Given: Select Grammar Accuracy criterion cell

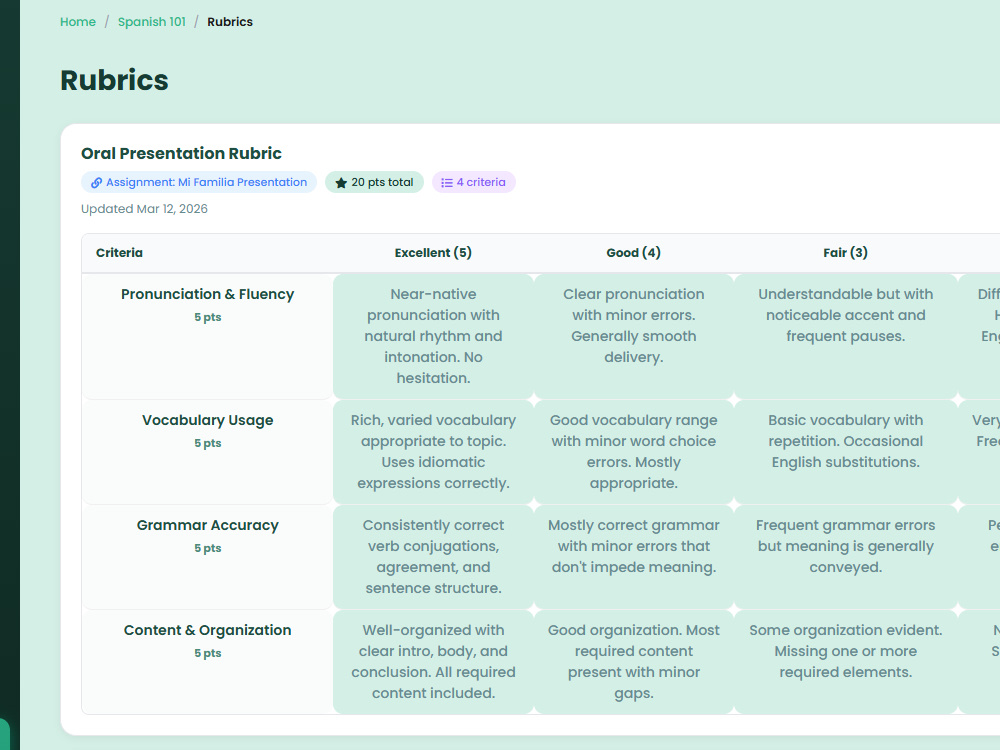Looking at the screenshot, I should pos(207,557).
